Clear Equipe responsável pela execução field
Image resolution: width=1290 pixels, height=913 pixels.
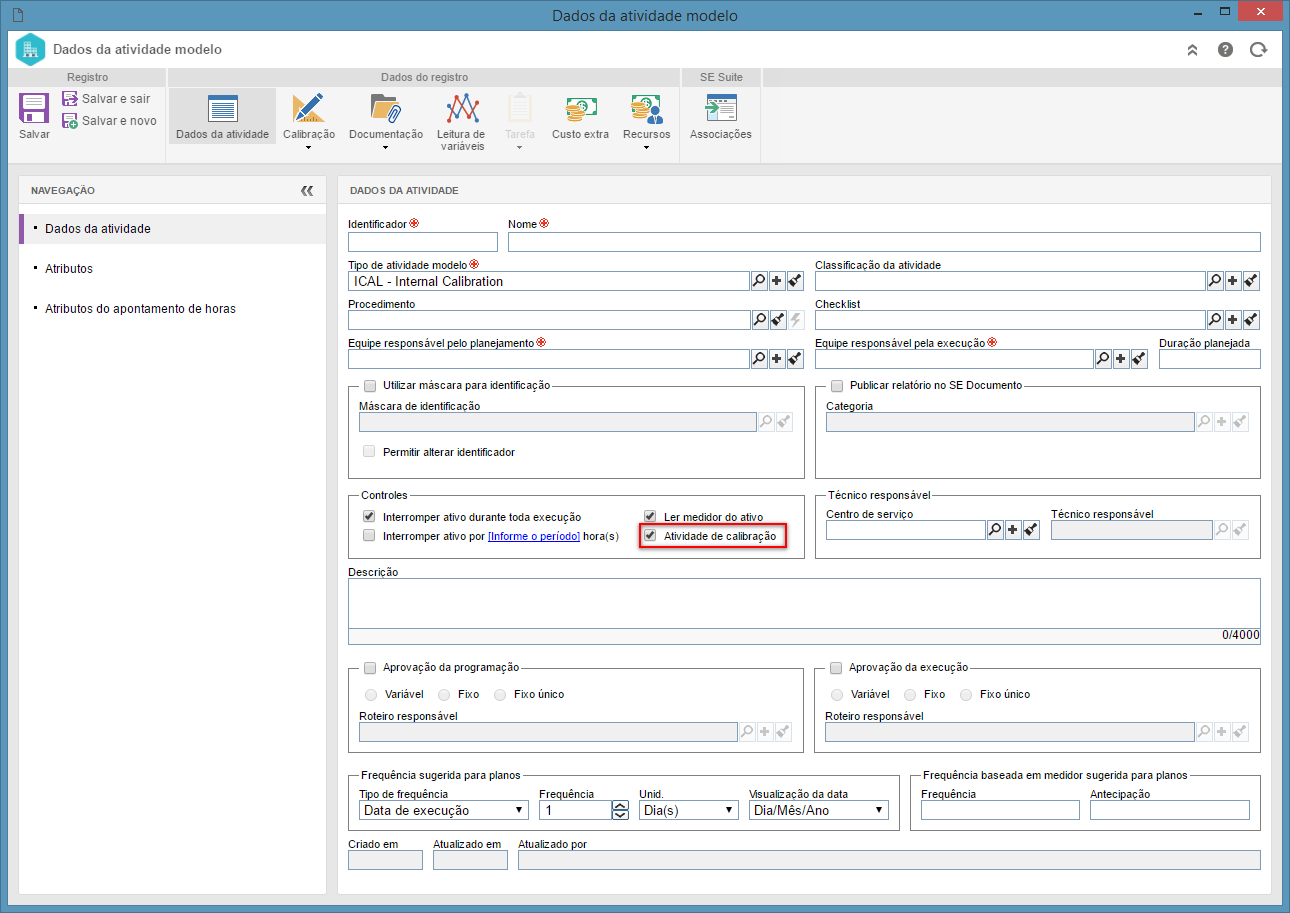point(1139,359)
